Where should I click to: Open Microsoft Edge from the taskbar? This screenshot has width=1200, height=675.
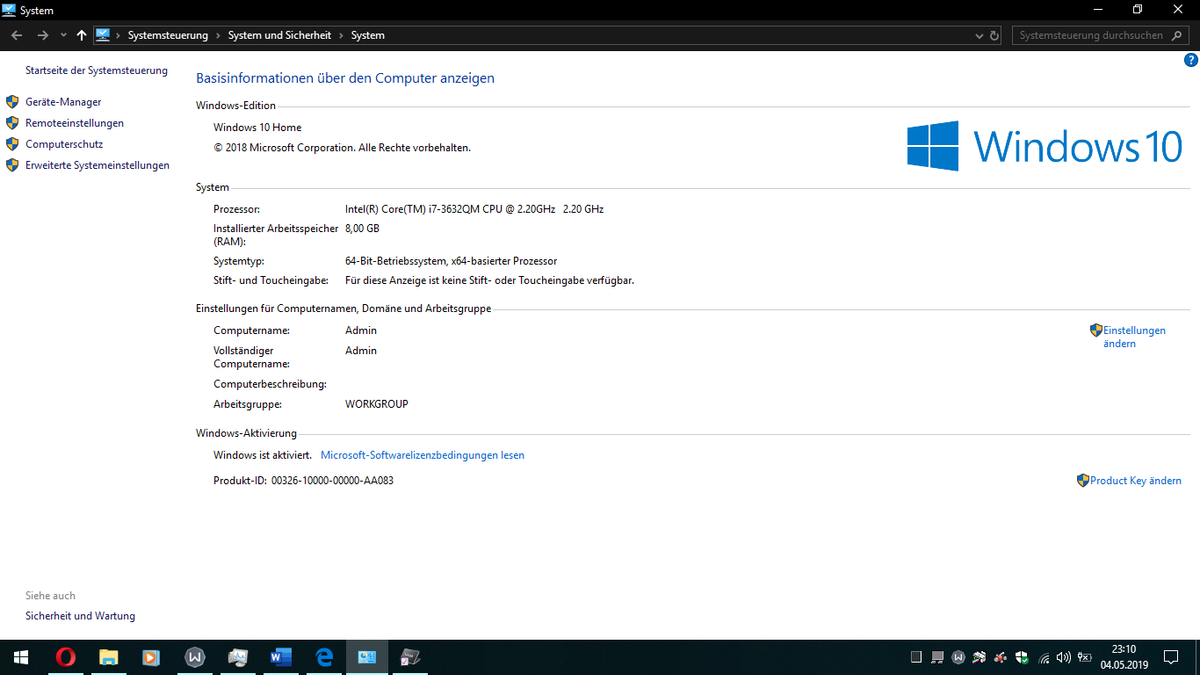click(x=324, y=657)
